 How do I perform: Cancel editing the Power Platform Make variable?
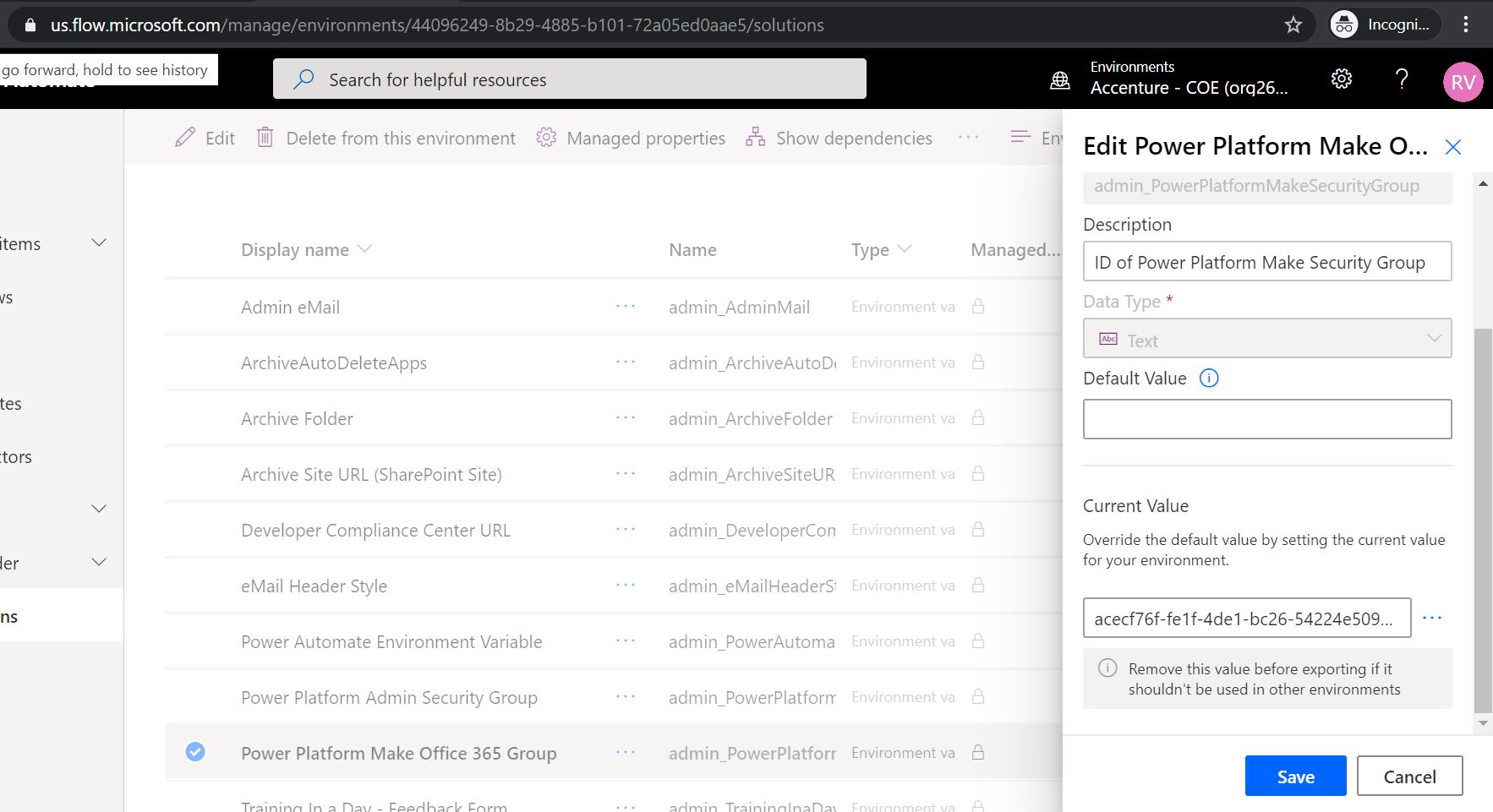(x=1408, y=775)
